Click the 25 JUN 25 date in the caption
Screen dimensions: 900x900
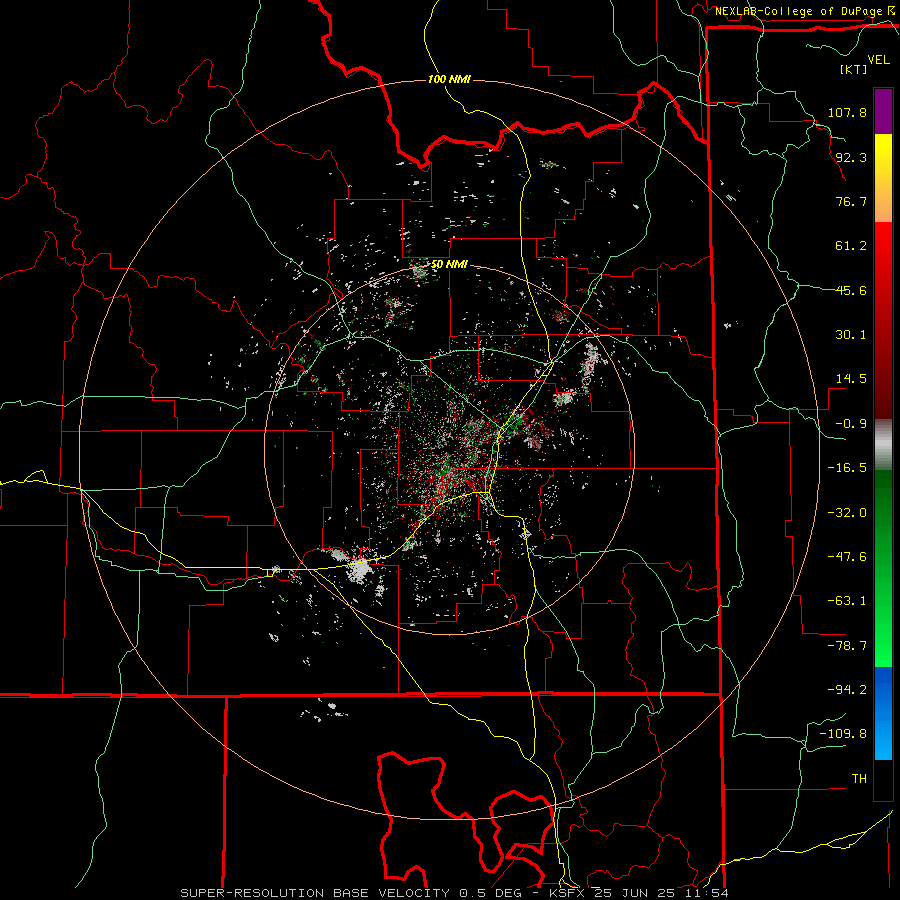(635, 893)
